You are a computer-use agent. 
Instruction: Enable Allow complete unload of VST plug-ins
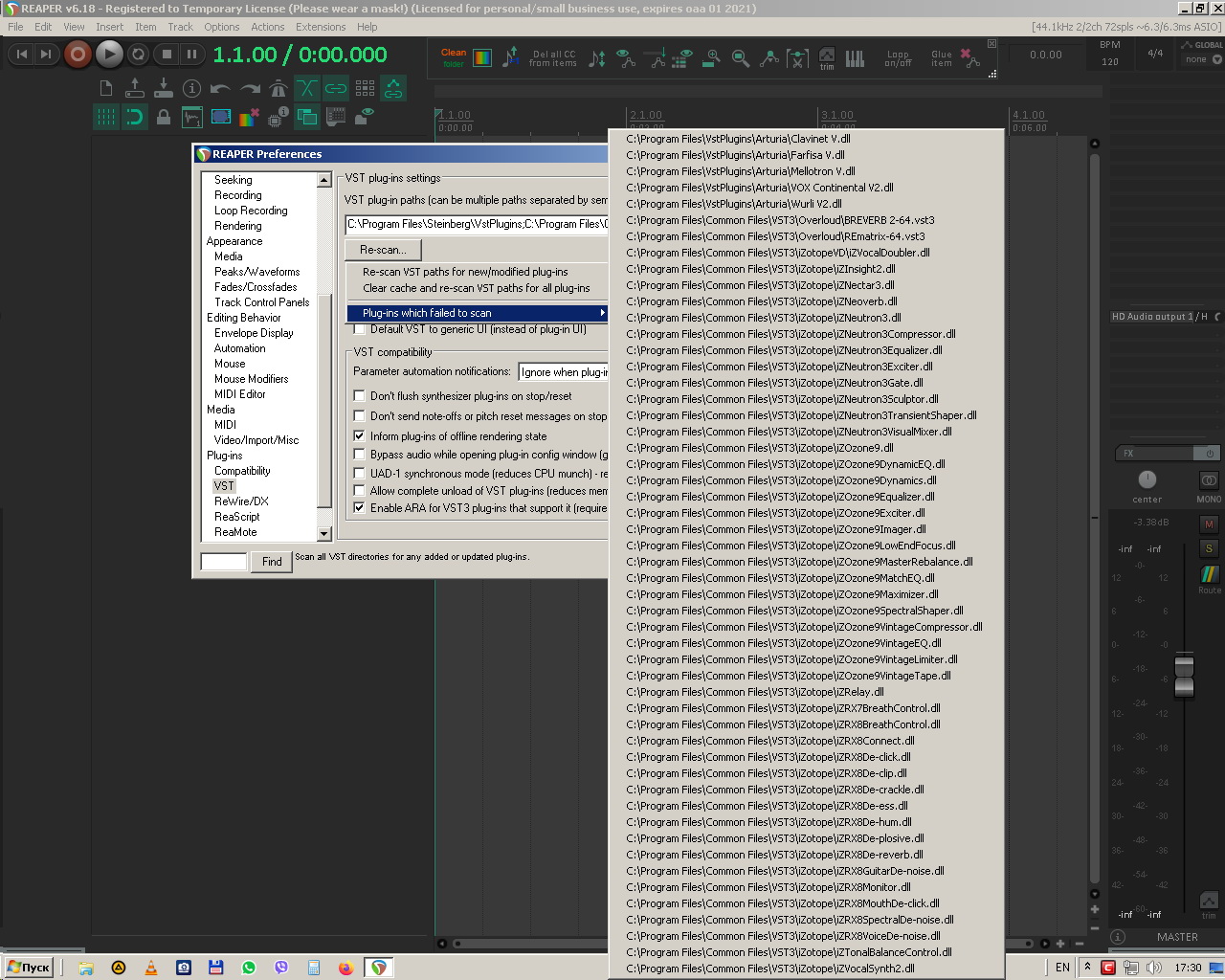[x=360, y=491]
